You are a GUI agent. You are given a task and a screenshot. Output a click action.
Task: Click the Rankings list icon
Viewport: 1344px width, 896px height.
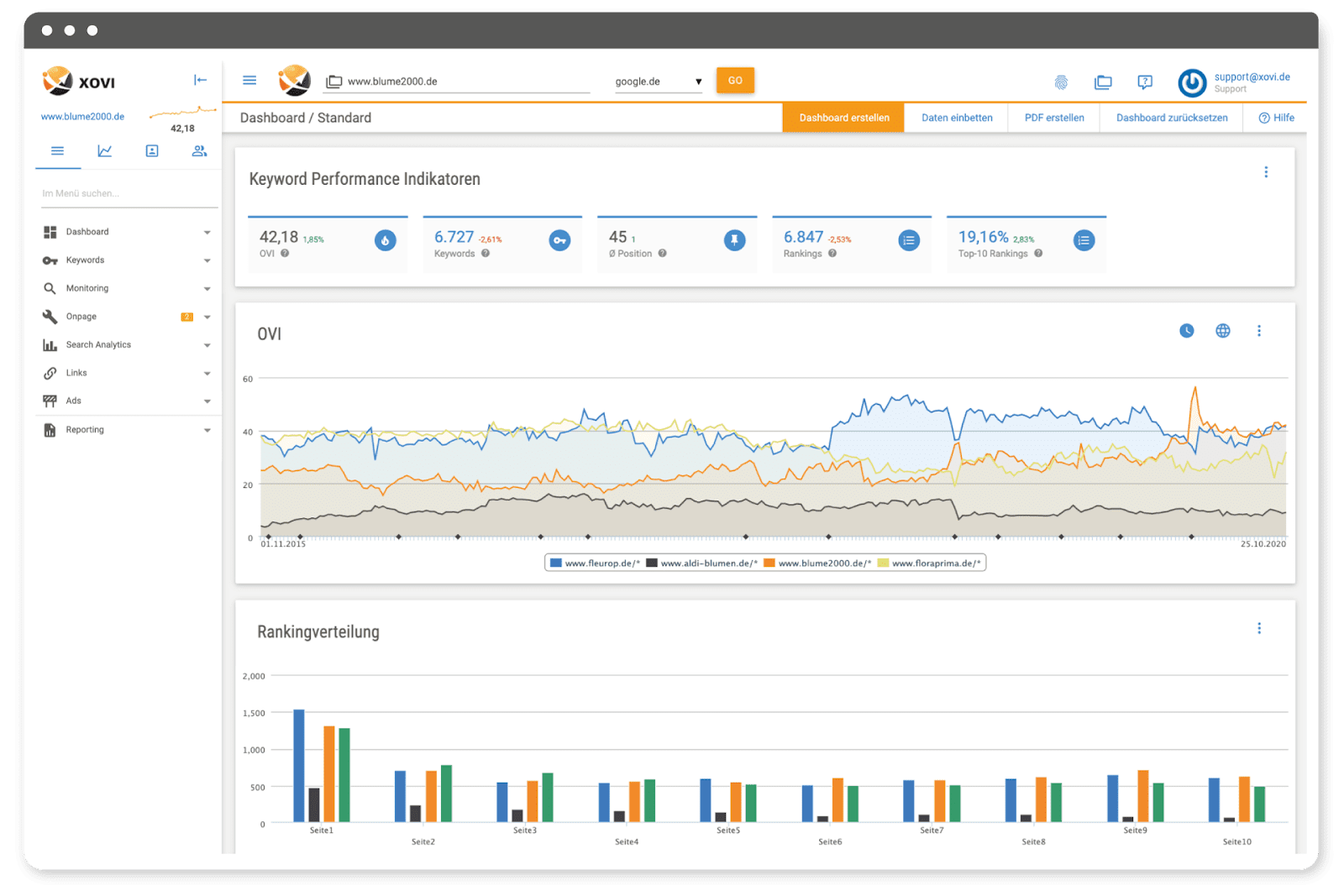coord(909,241)
